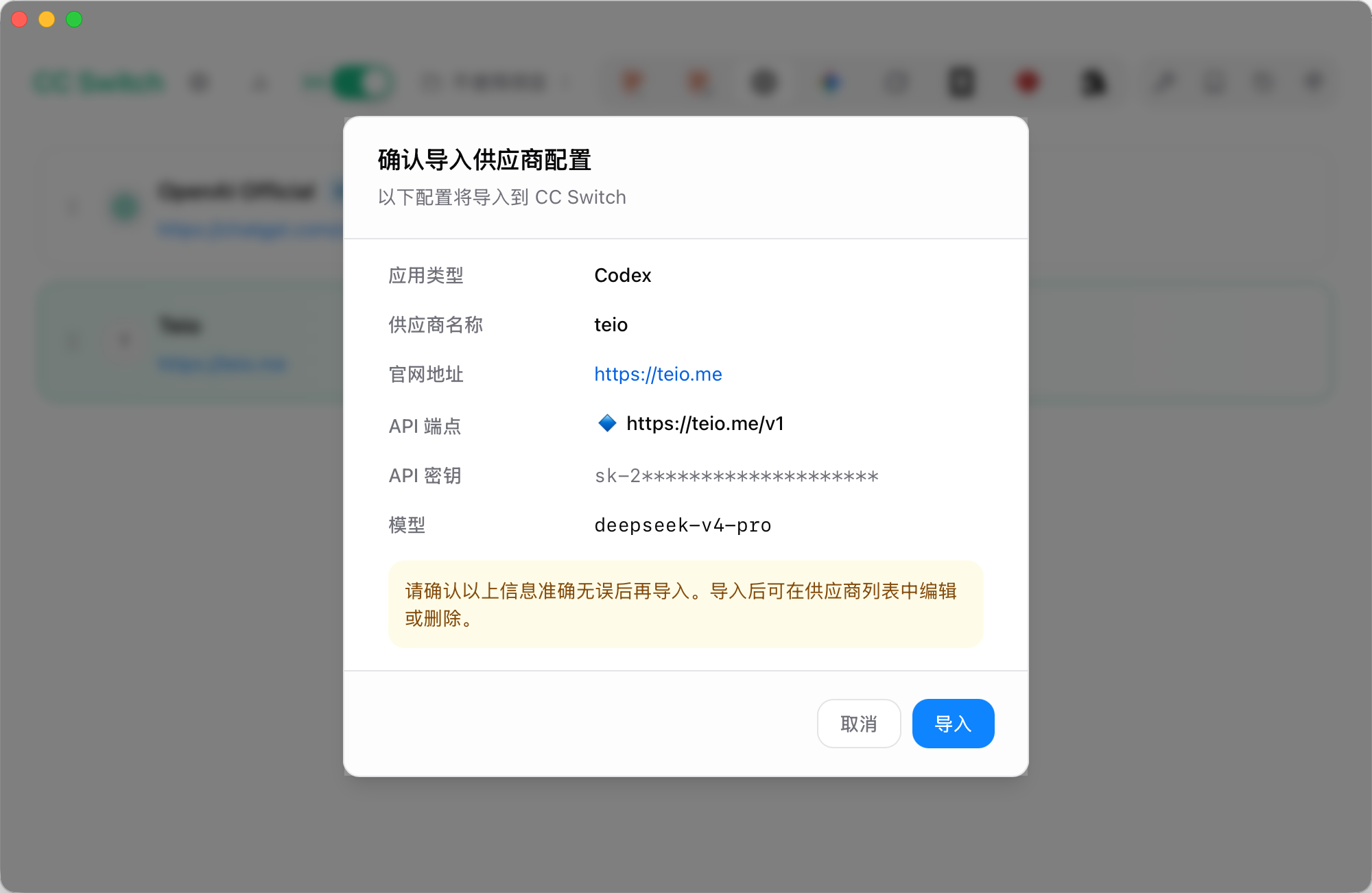Confirm with the blue 导入 button
The width and height of the screenshot is (1372, 893).
[x=953, y=724]
